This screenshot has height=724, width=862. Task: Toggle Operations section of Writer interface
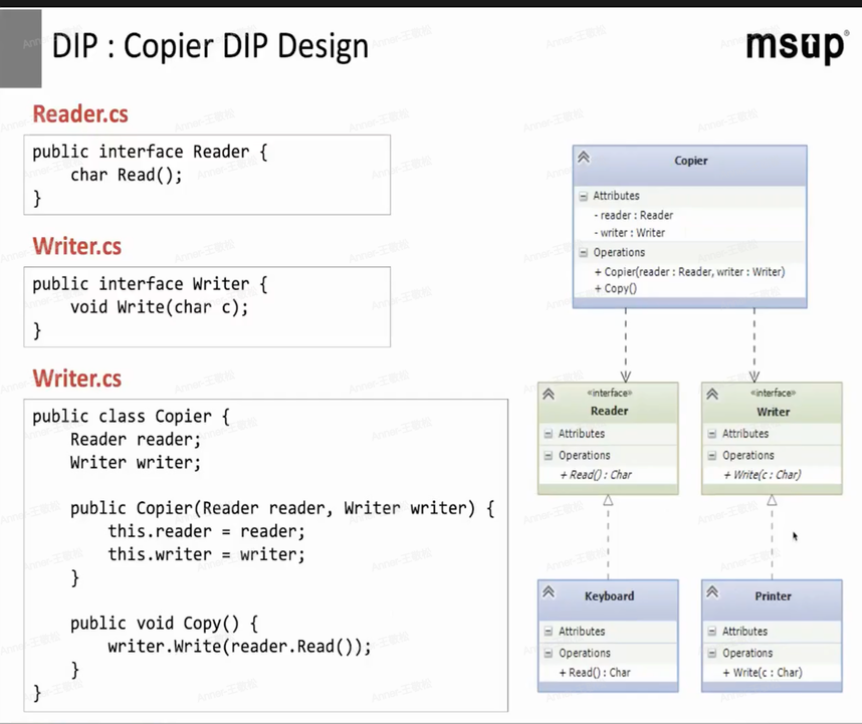pos(712,455)
